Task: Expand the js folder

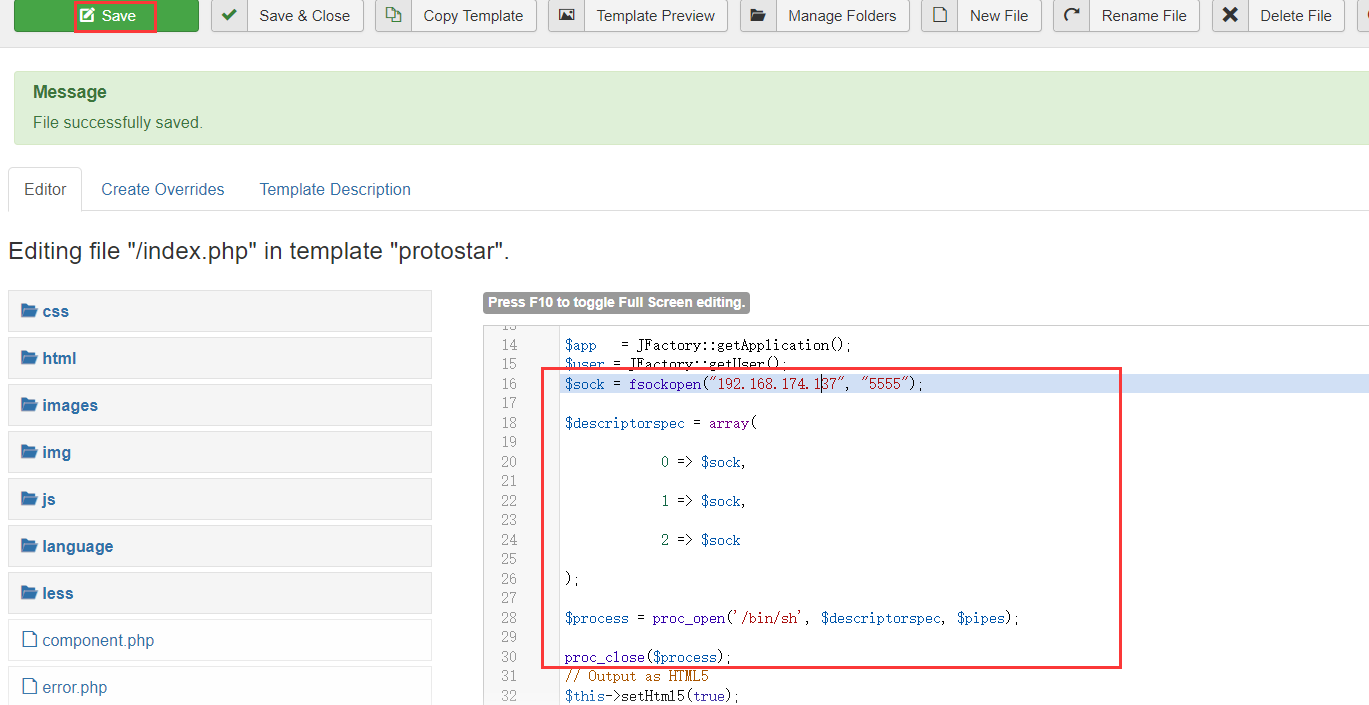Action: 220,499
